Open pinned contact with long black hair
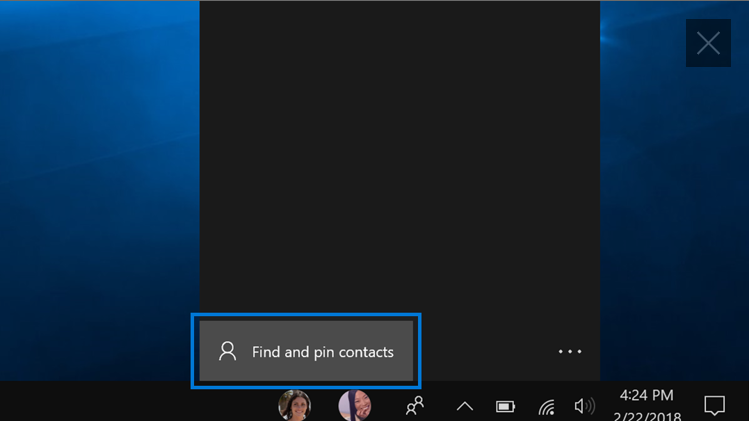 tap(354, 405)
